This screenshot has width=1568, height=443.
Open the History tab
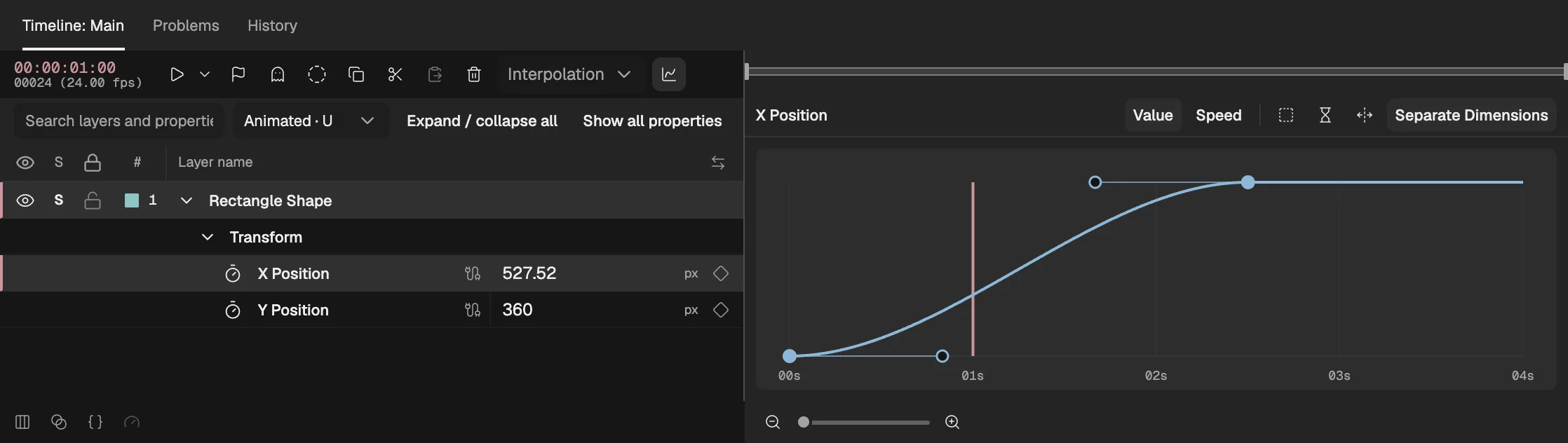272,25
